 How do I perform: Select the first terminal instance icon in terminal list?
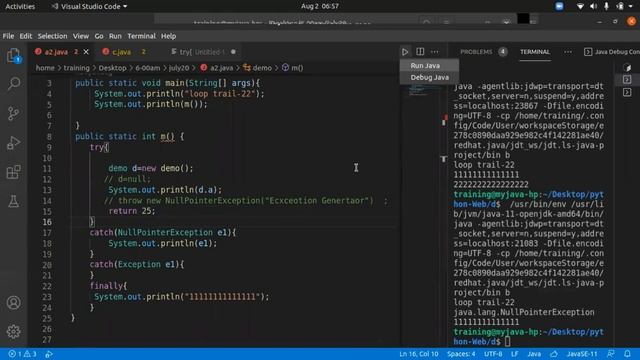[x=627, y=67]
